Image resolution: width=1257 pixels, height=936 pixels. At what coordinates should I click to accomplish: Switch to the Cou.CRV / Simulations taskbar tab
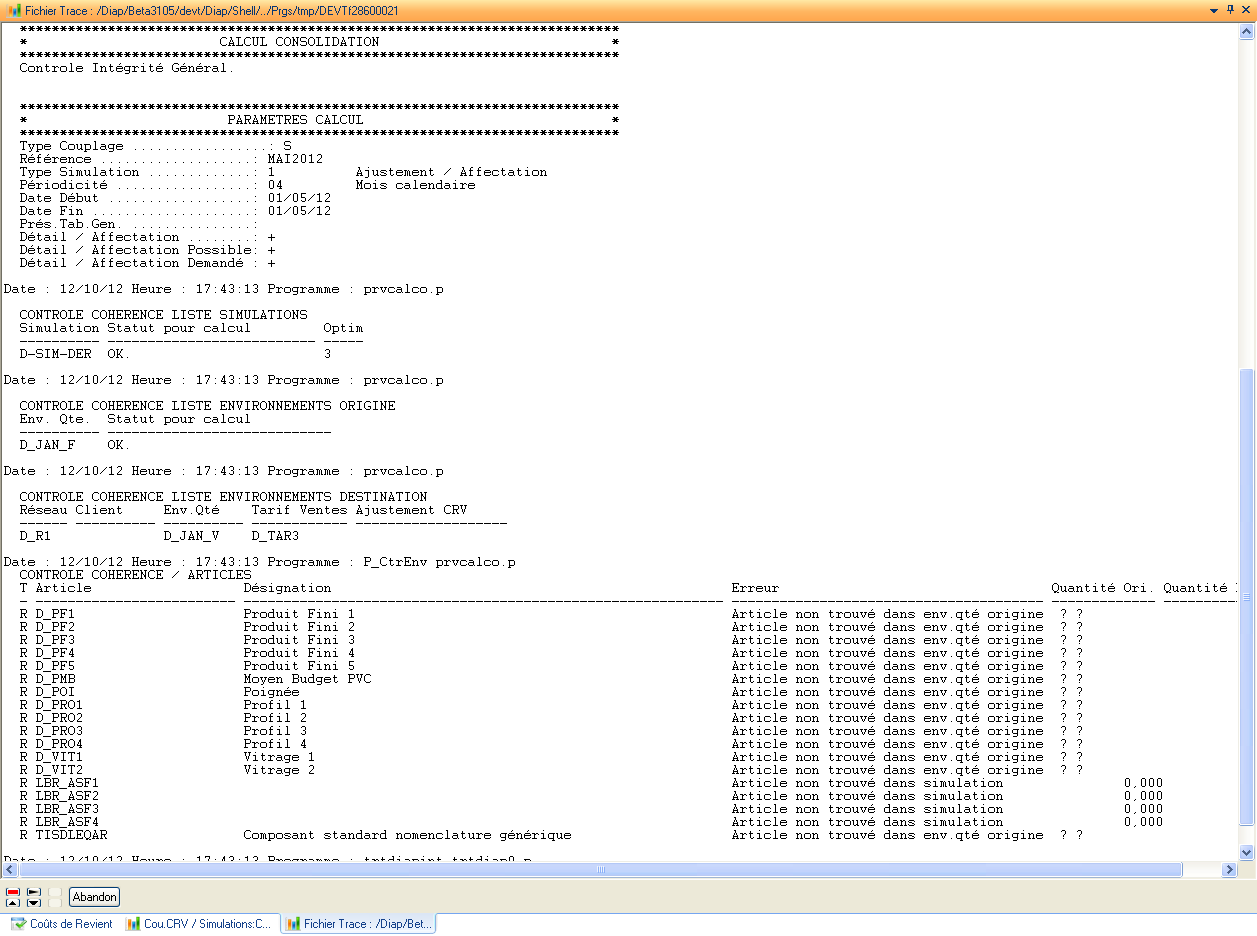tap(198, 923)
